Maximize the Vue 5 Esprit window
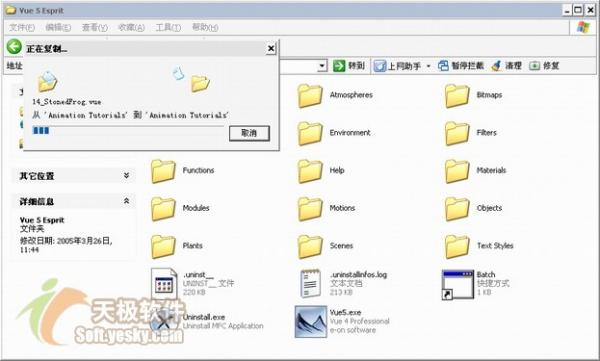600x361 pixels. tap(579, 10)
